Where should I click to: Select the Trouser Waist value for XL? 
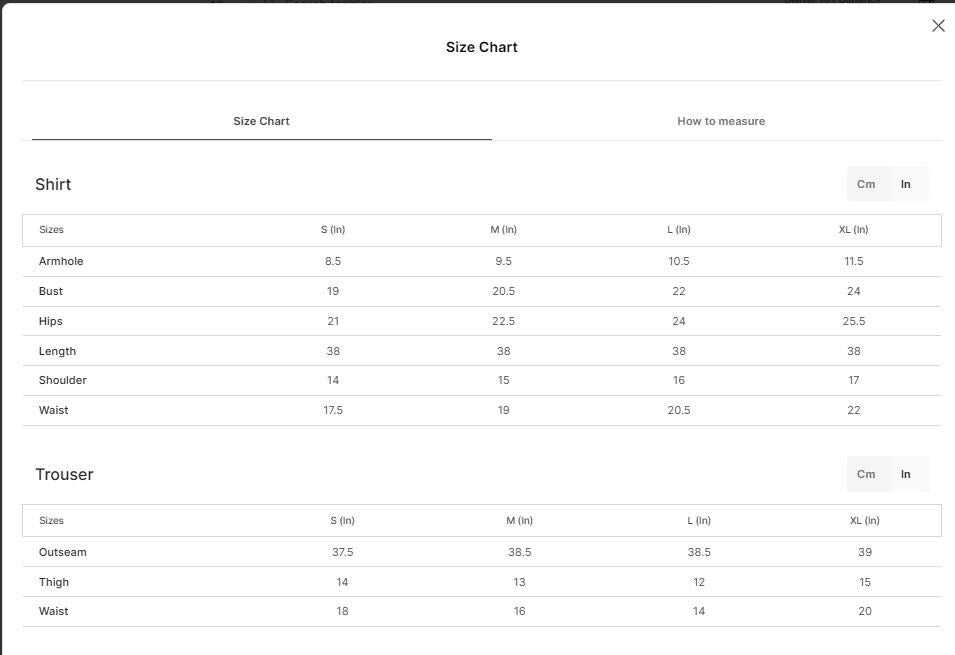(x=864, y=611)
